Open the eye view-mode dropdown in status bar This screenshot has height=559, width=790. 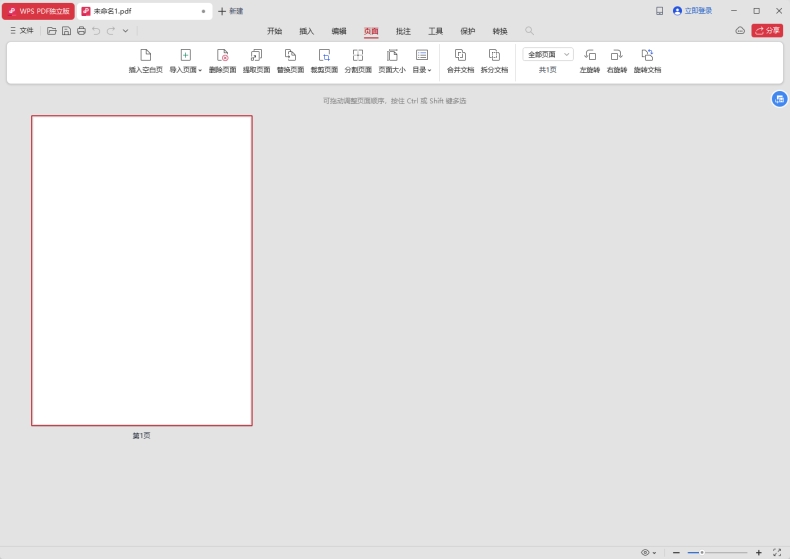[x=649, y=552]
